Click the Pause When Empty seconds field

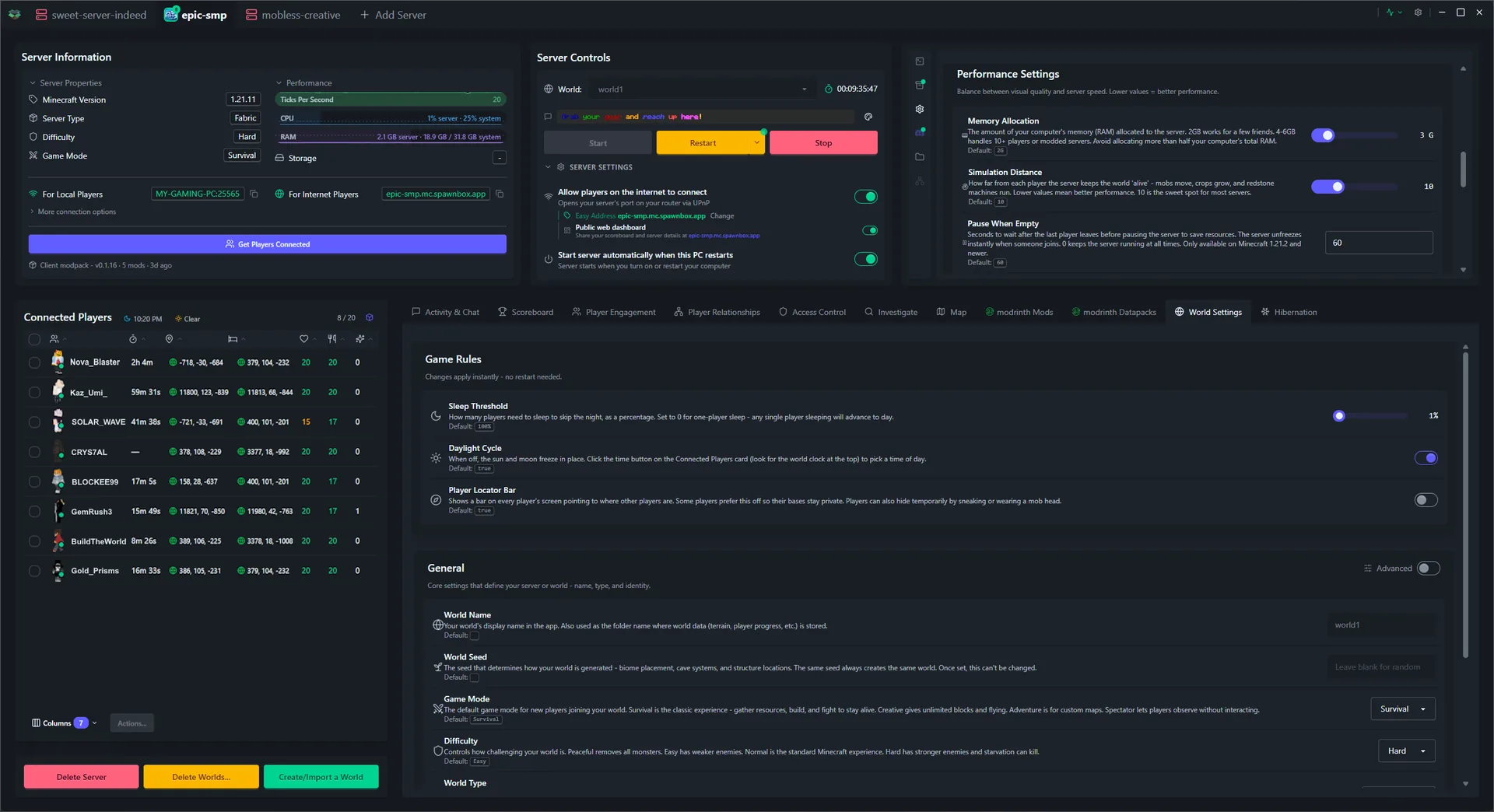click(1377, 243)
